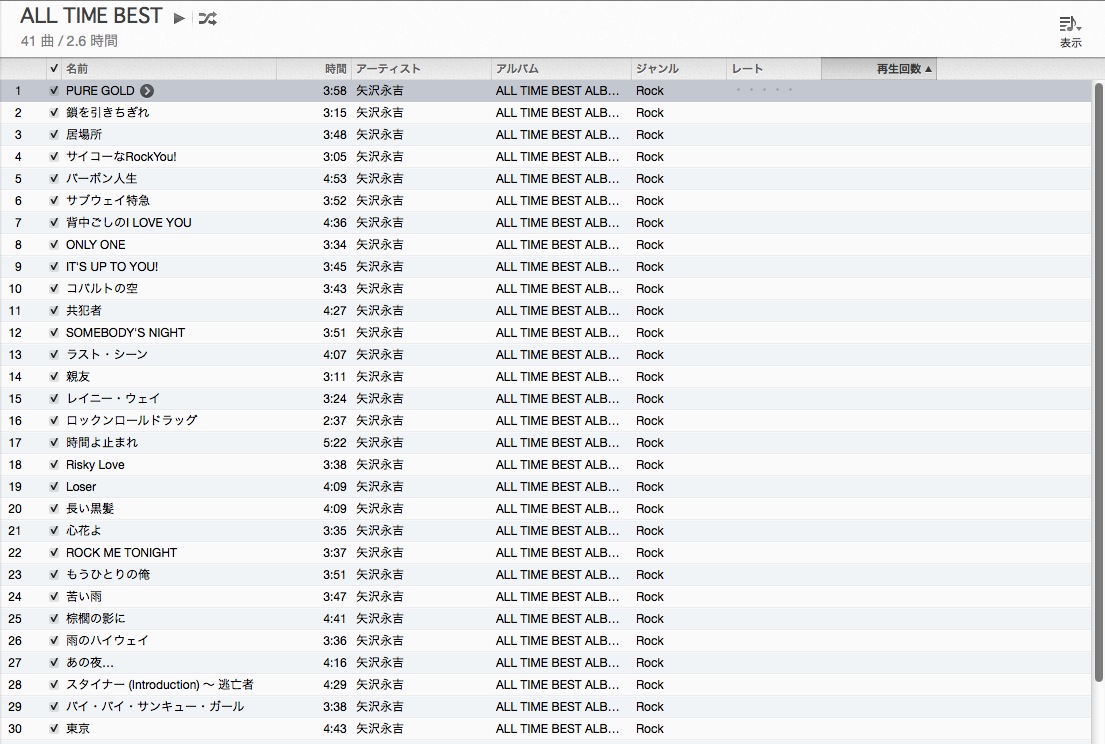Toggle checkbox for Risky Love
1105x744 pixels.
pos(54,464)
